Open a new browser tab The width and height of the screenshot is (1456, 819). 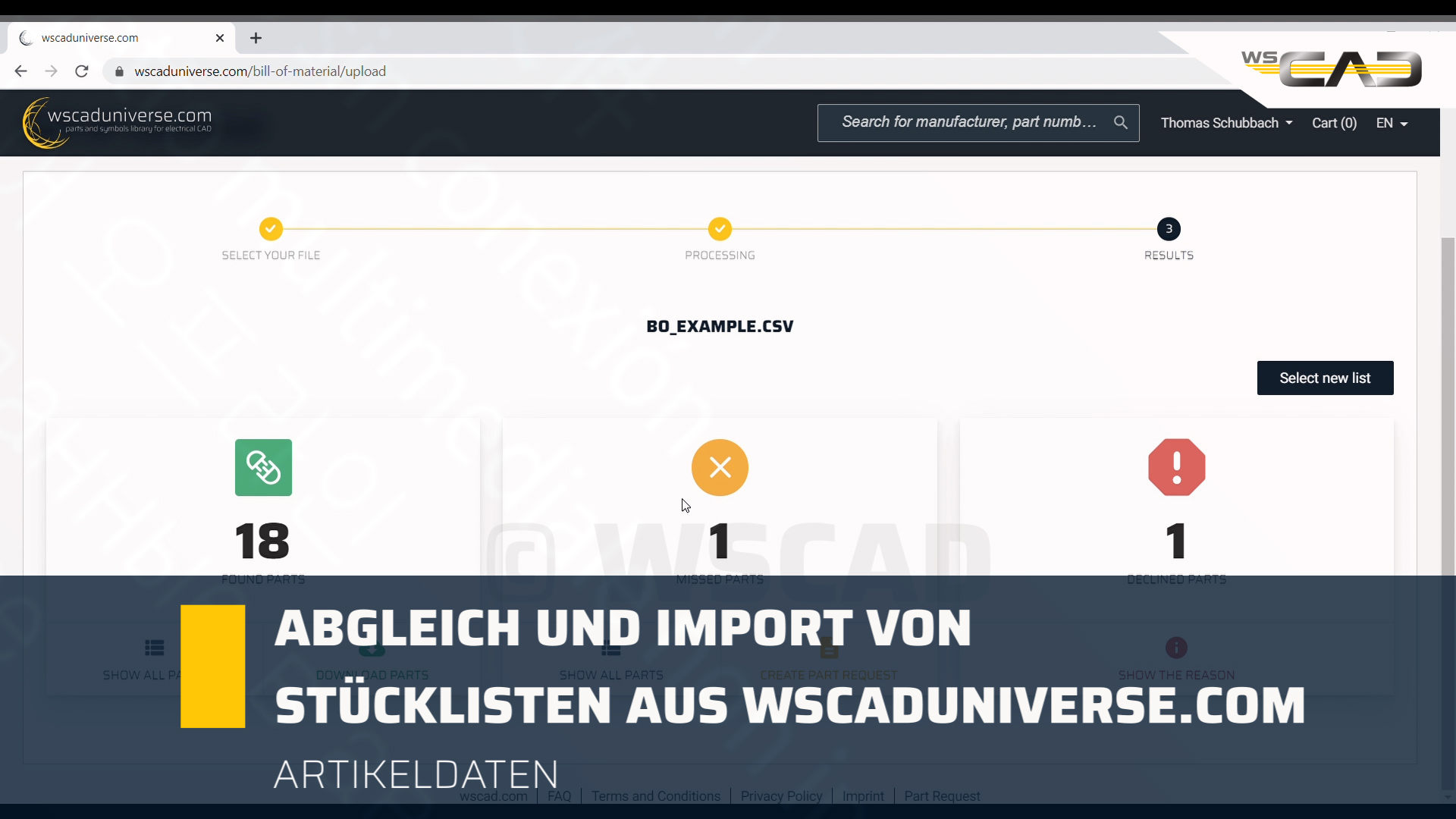(x=256, y=37)
